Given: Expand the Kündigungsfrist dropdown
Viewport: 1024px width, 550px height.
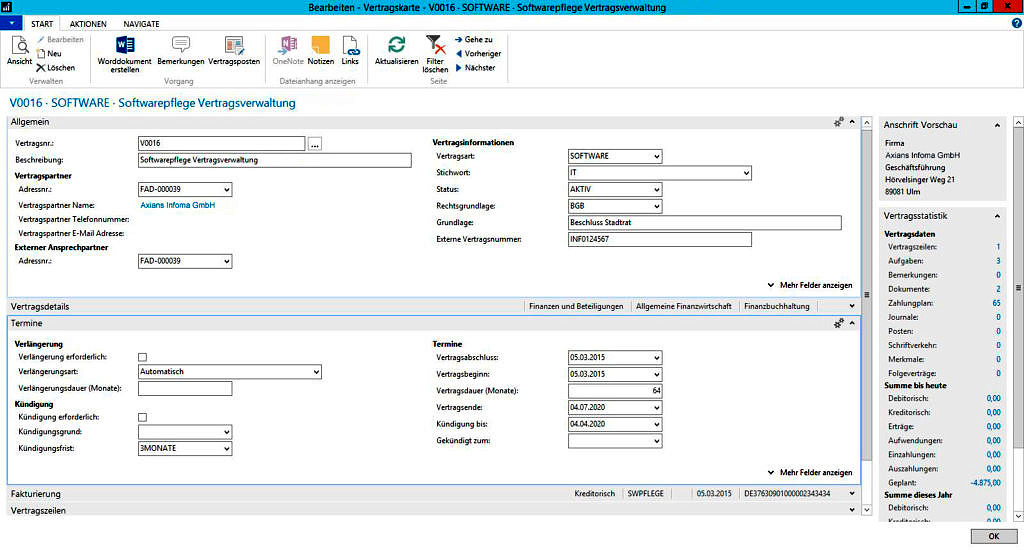Looking at the screenshot, I should (x=227, y=449).
